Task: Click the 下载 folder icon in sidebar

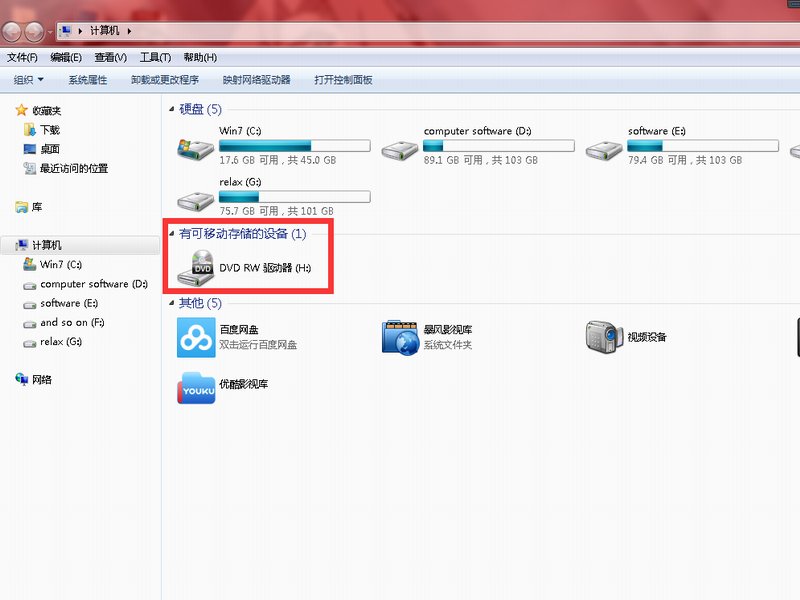Action: pyautogui.click(x=30, y=130)
